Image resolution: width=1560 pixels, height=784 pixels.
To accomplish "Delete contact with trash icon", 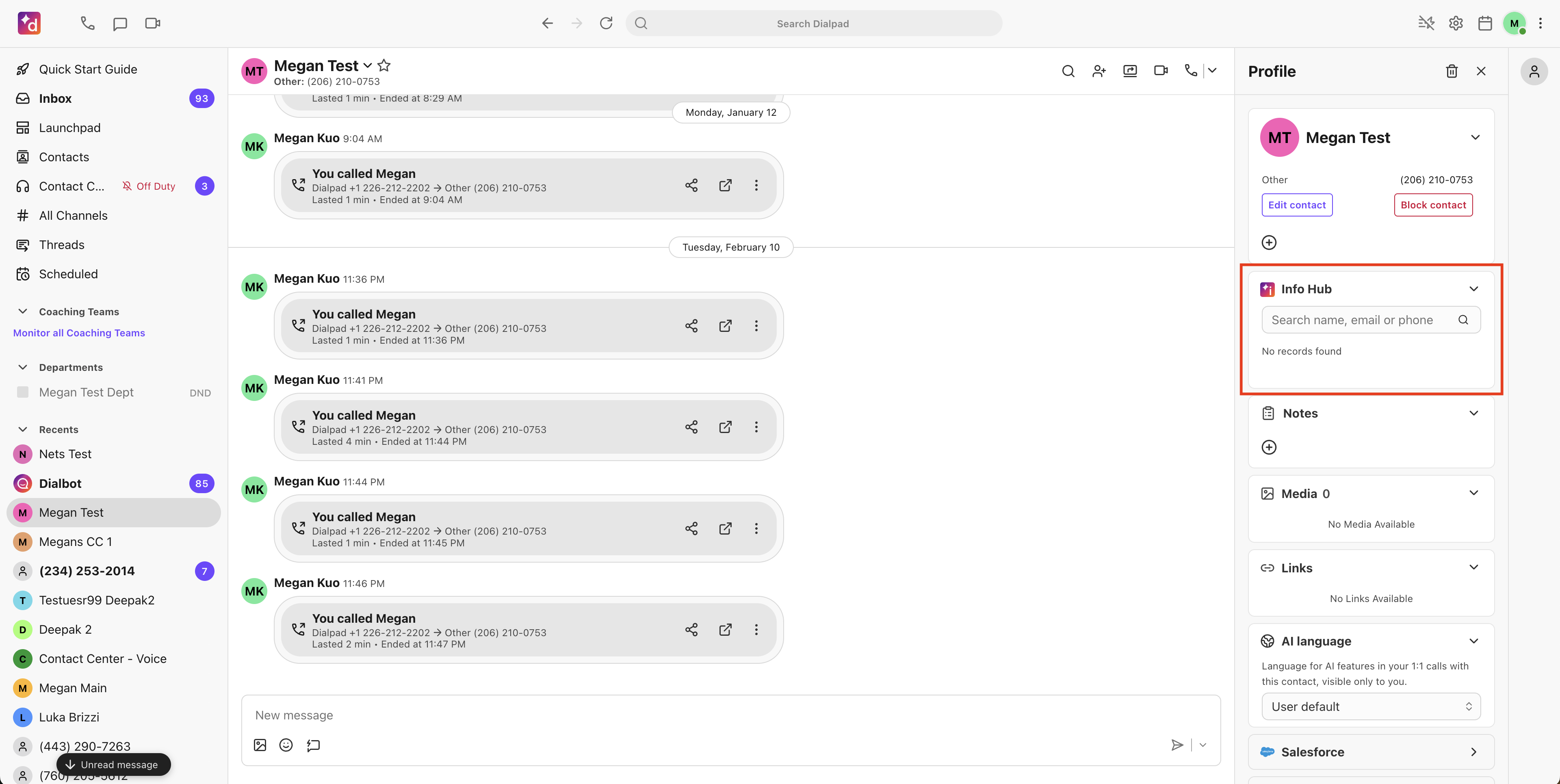I will pos(1452,71).
